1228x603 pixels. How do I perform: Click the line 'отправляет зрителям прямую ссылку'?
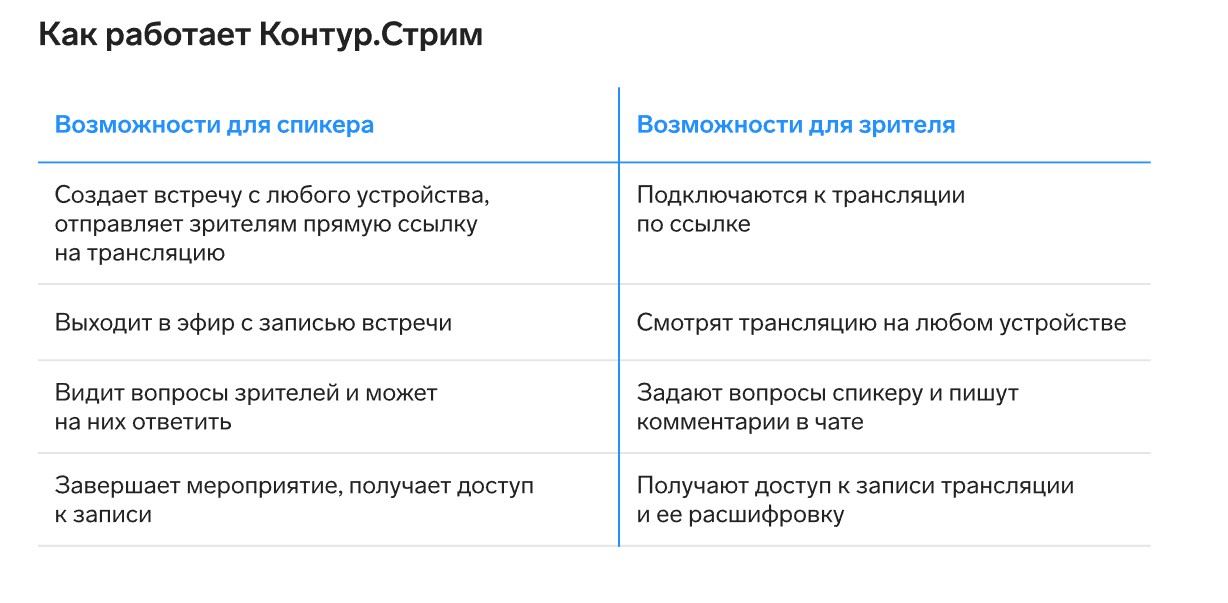coord(266,223)
